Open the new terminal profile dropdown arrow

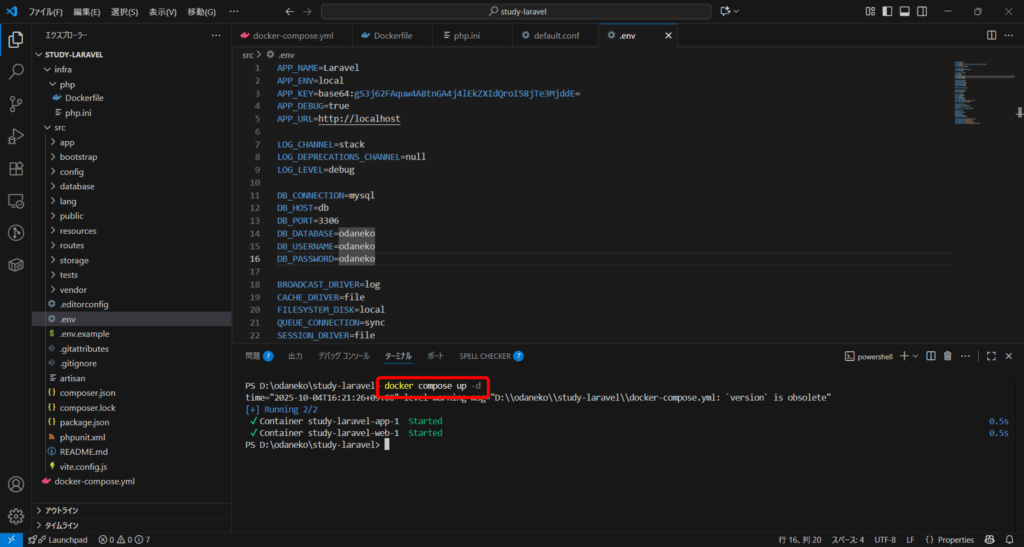click(915, 356)
